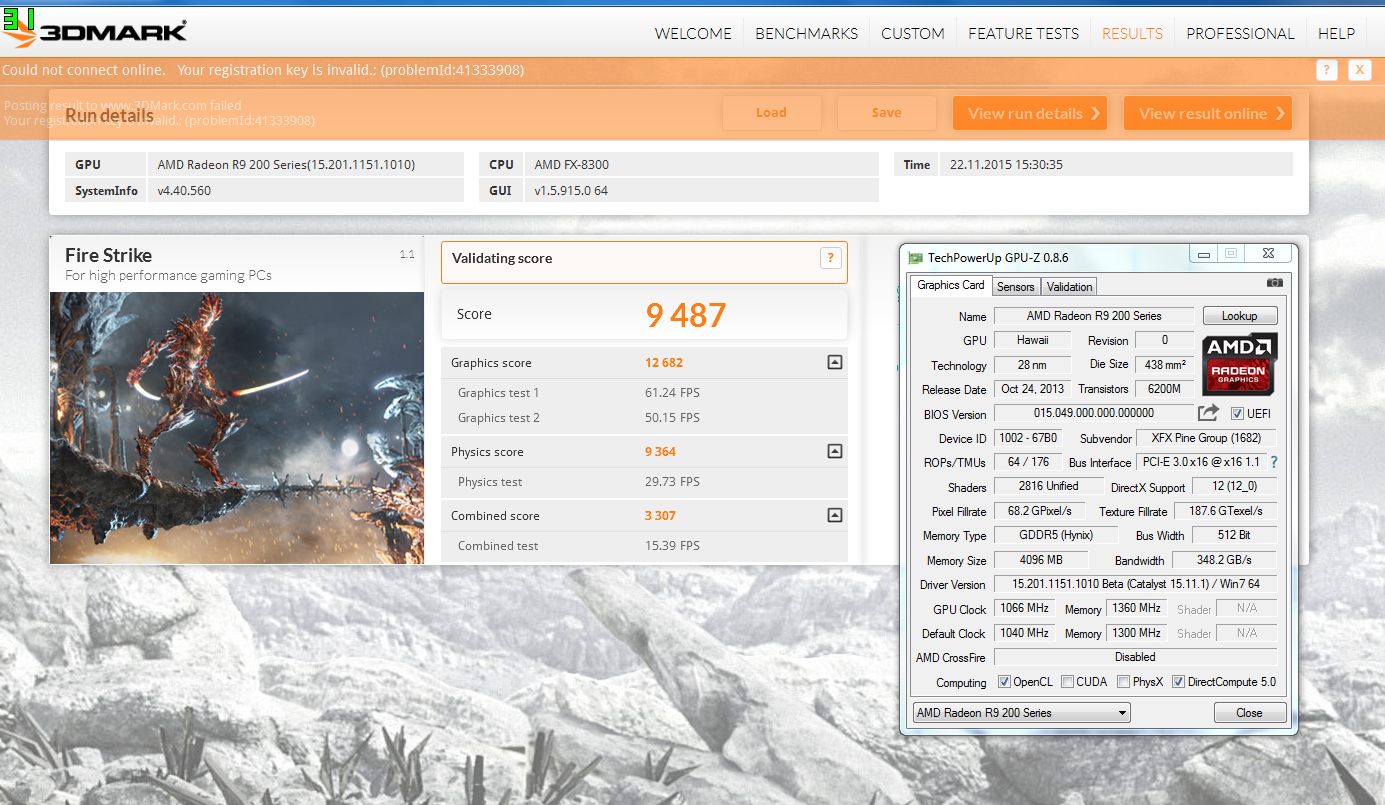
Task: Click the GUI version v1.5.915.0 64
Action: 571,191
